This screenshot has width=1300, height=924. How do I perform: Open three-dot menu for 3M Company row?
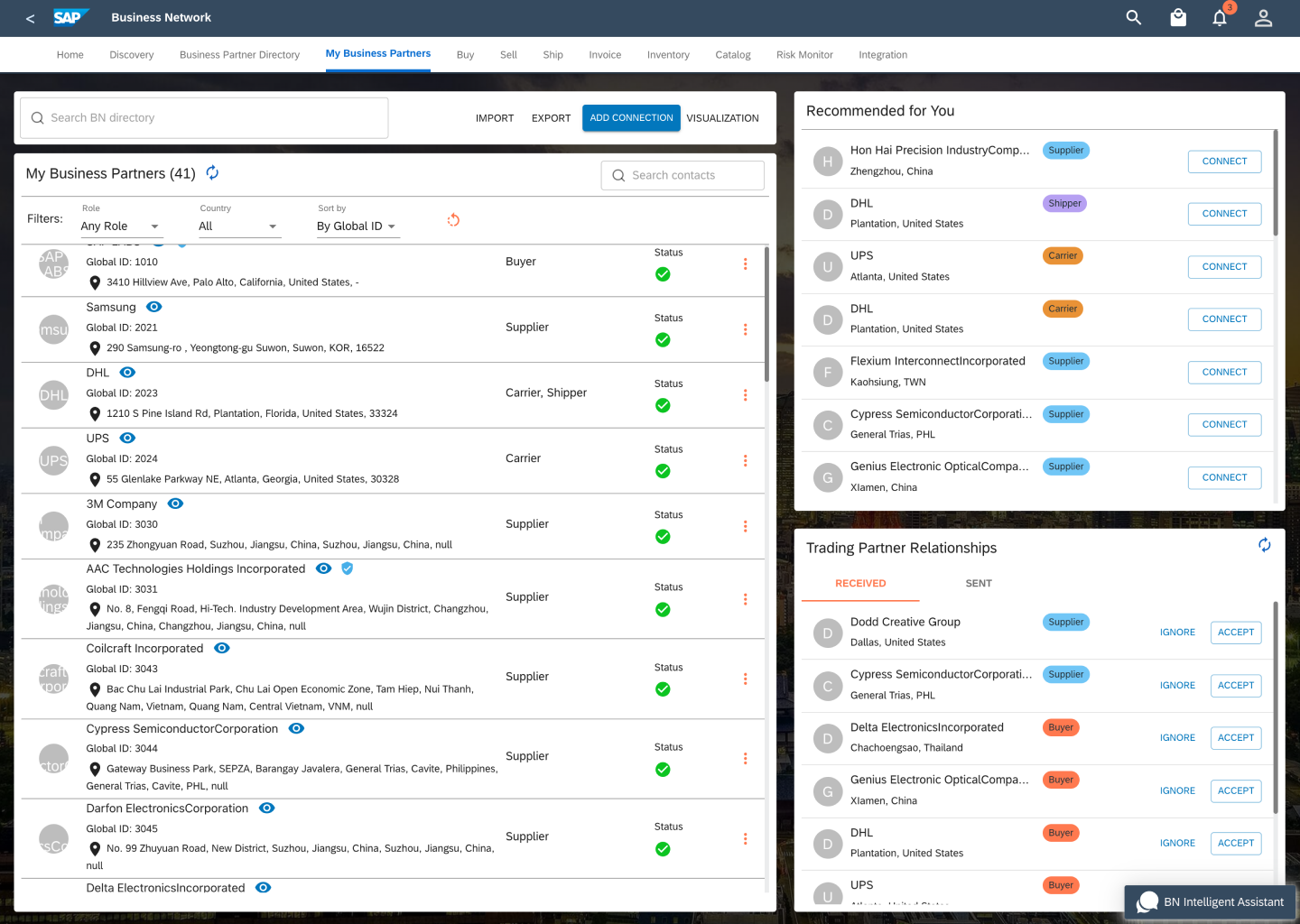[x=745, y=526]
